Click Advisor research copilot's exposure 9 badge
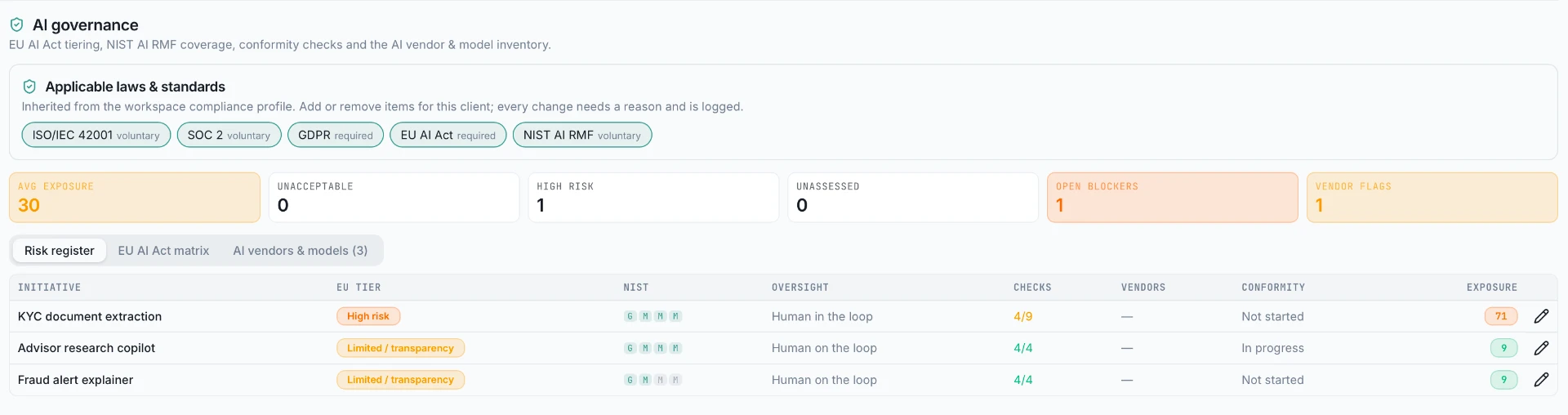Image resolution: width=1568 pixels, height=415 pixels. tap(1503, 348)
